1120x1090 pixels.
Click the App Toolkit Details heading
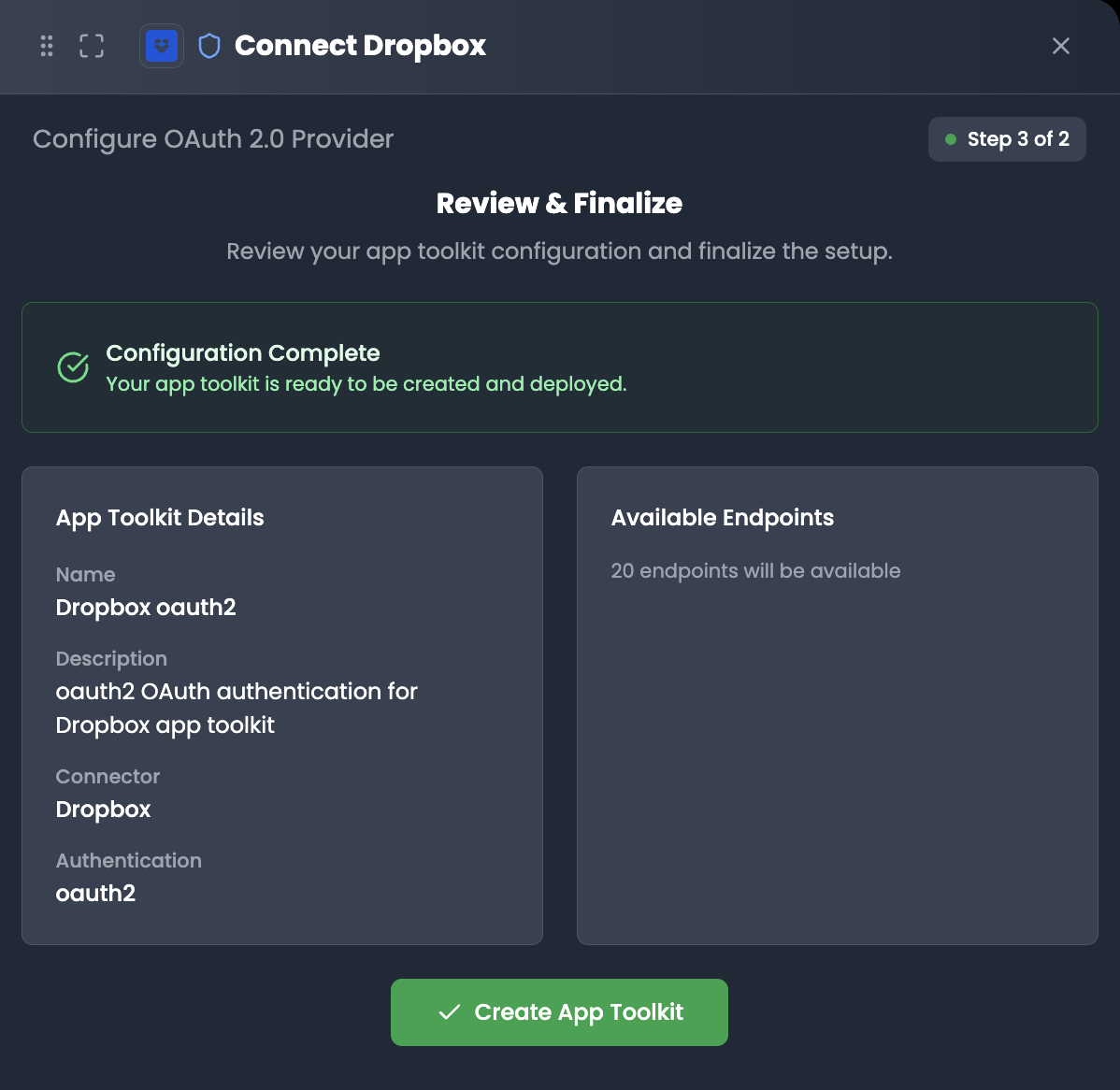160,518
